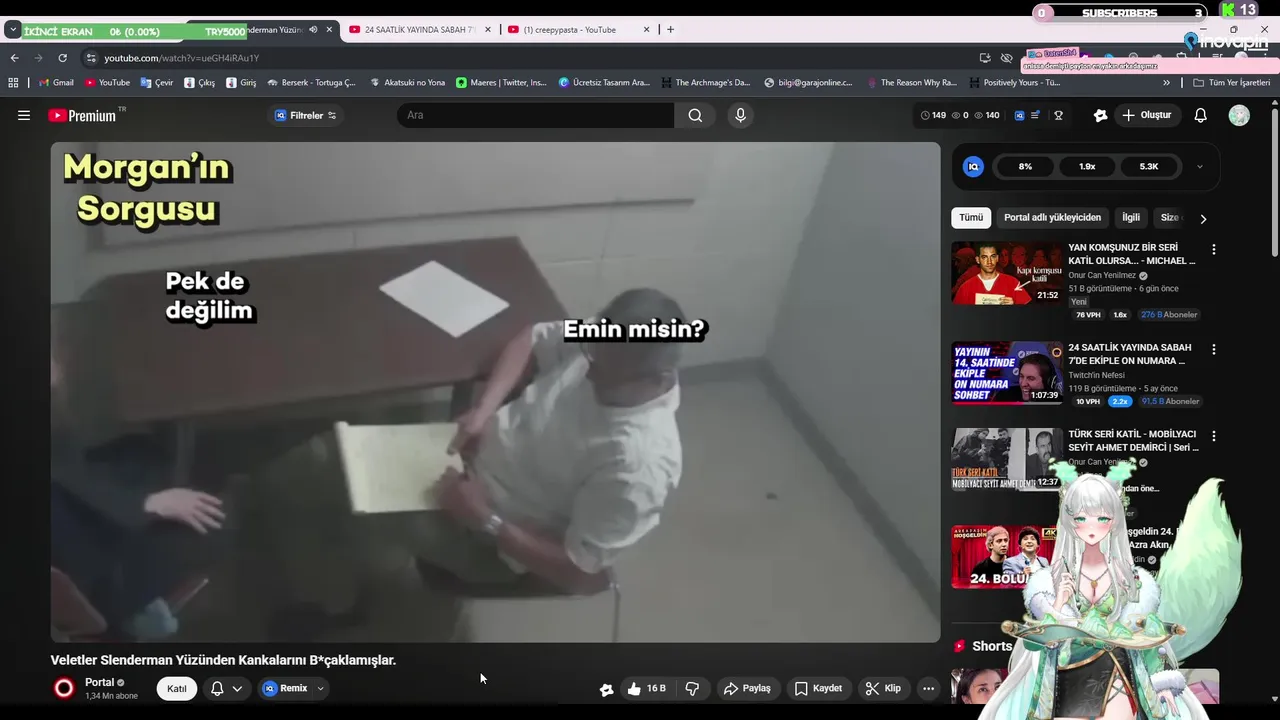Open Tüm Yer İşaretleri bookmarks folder
This screenshot has height=720, width=1280.
[x=1232, y=83]
